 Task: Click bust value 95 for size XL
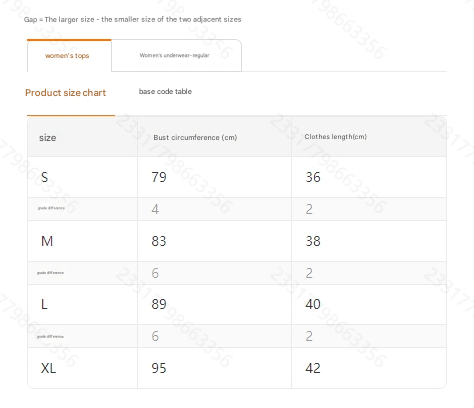(159, 368)
